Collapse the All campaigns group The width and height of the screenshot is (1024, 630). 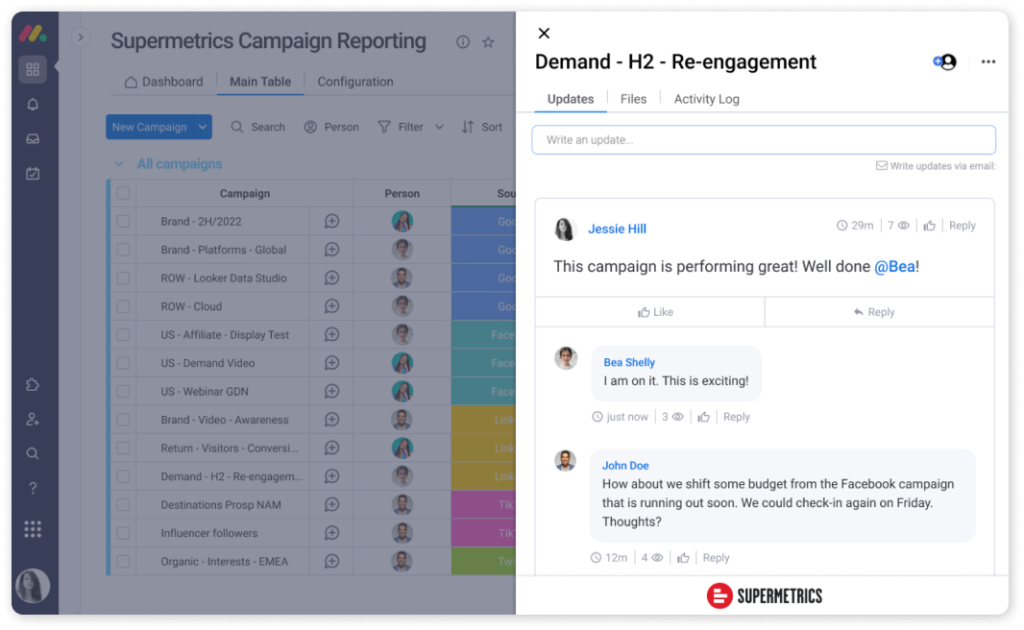point(119,164)
